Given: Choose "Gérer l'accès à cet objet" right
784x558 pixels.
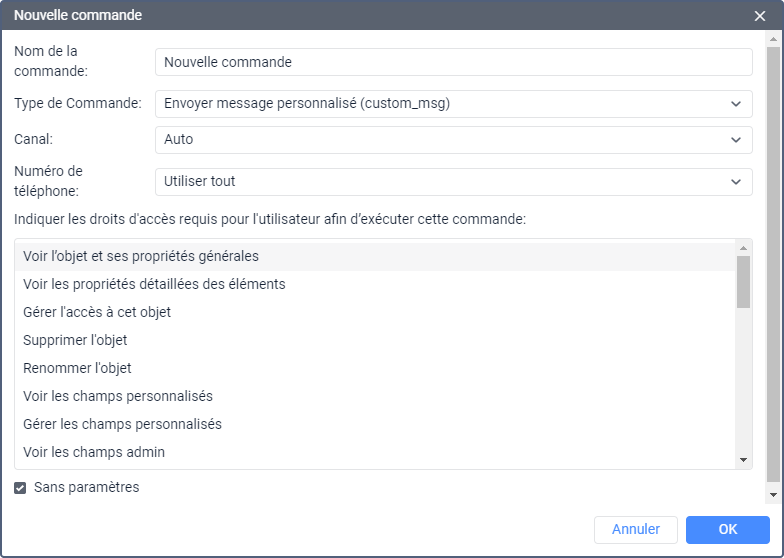Looking at the screenshot, I should [97, 312].
